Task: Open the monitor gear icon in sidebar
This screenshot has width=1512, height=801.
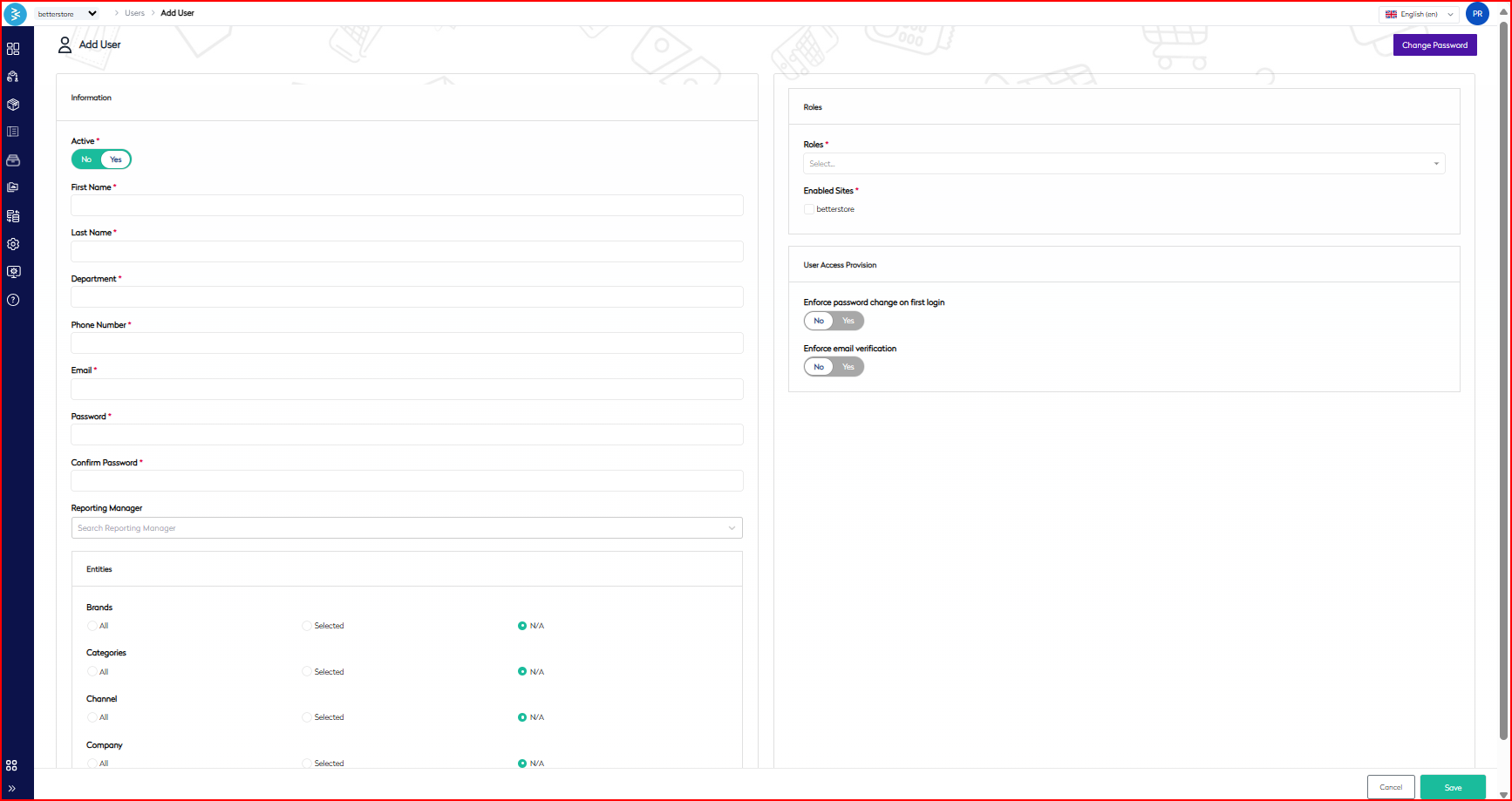Action: [13, 272]
